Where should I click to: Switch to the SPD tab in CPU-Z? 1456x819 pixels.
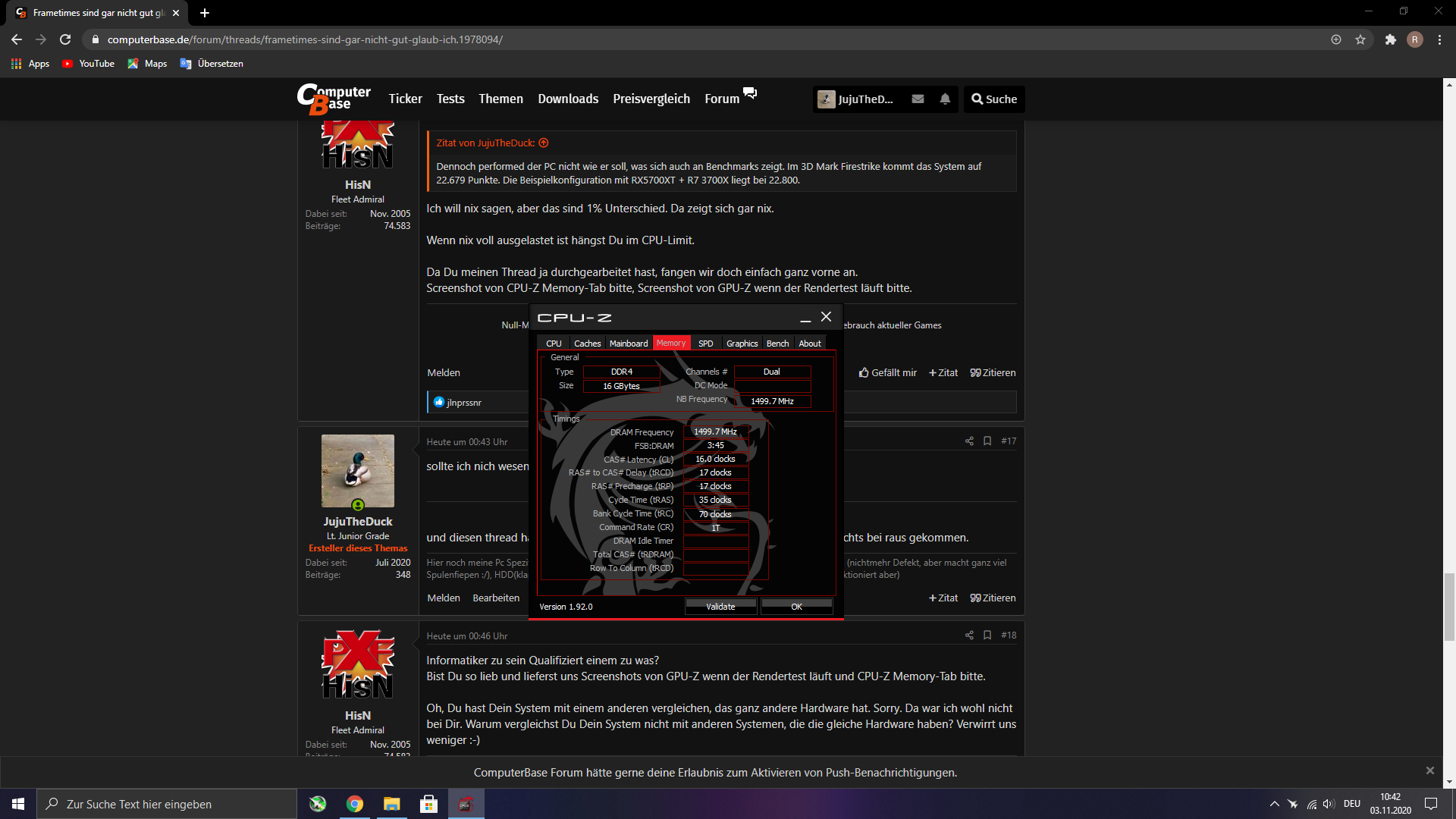click(x=705, y=344)
